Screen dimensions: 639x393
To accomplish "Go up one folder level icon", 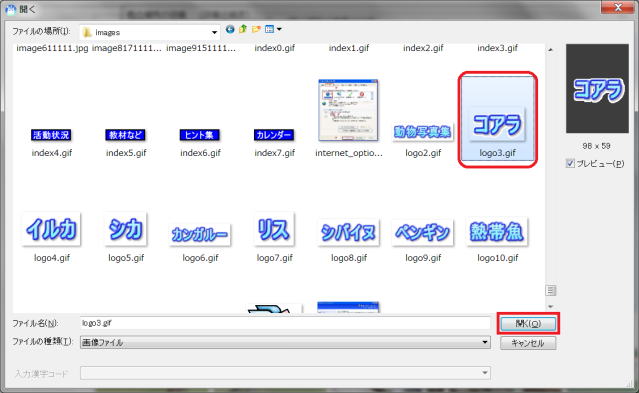I will (243, 29).
